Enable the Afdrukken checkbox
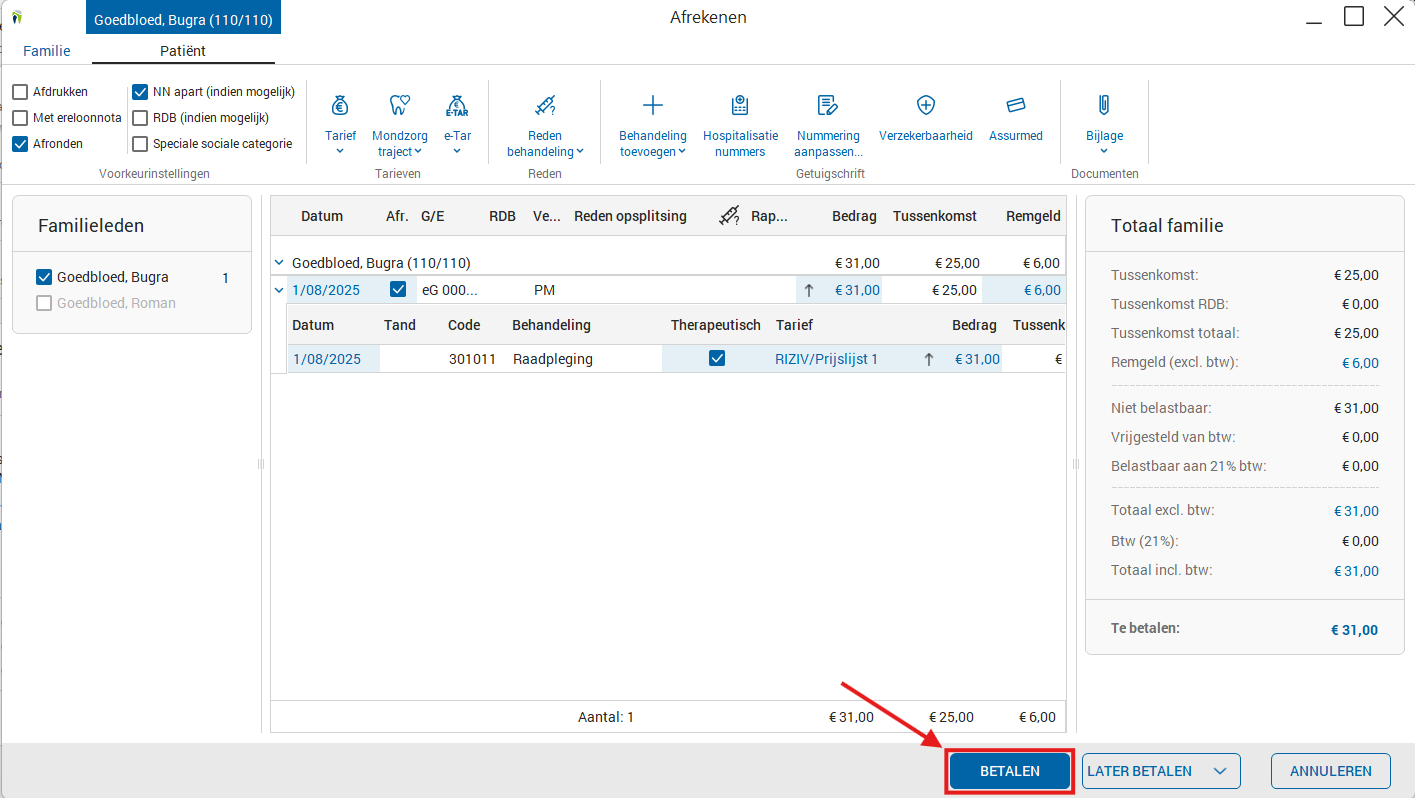1415x798 pixels. click(x=21, y=92)
